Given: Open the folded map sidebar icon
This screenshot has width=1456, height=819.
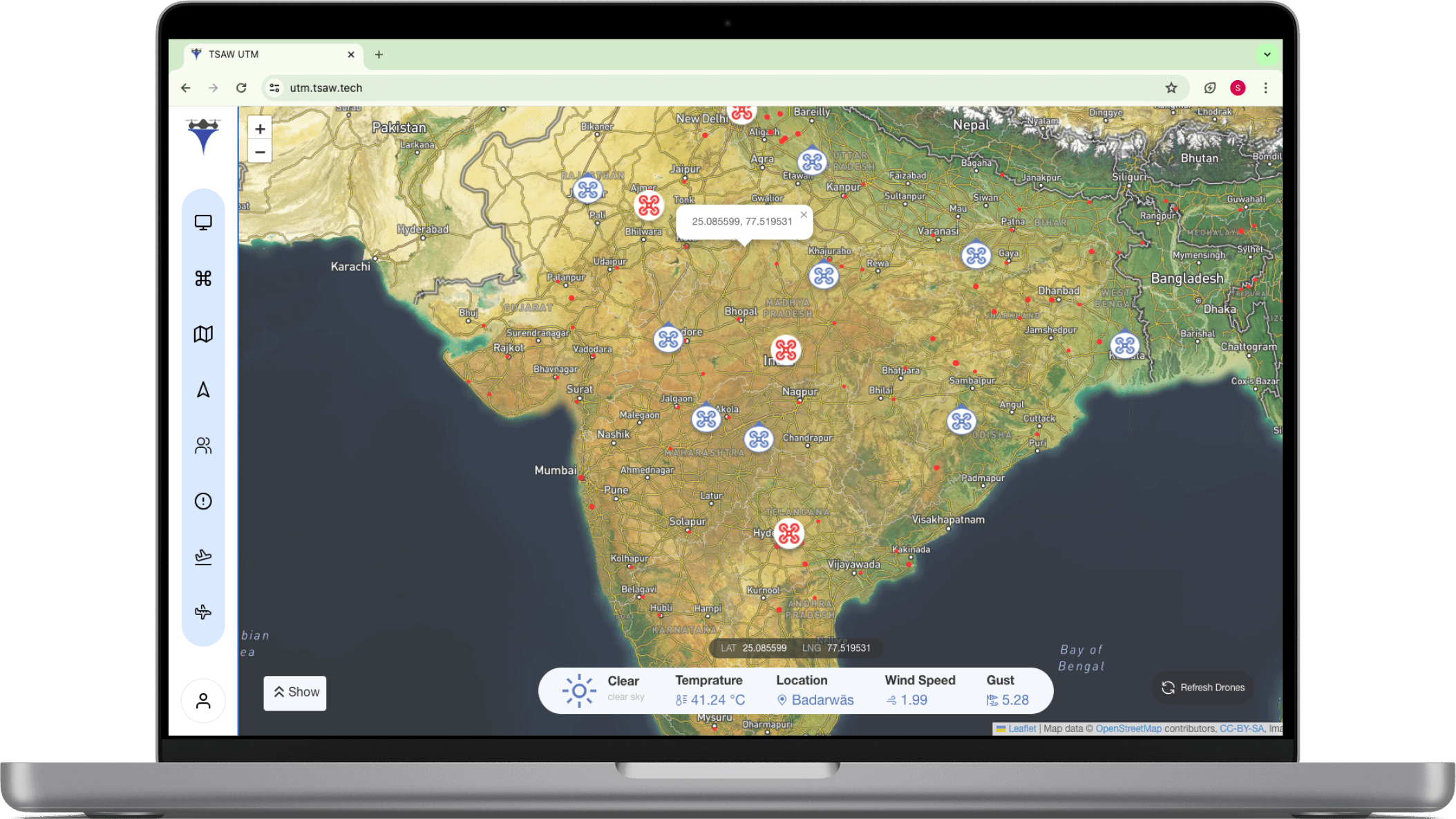Looking at the screenshot, I should [x=203, y=335].
